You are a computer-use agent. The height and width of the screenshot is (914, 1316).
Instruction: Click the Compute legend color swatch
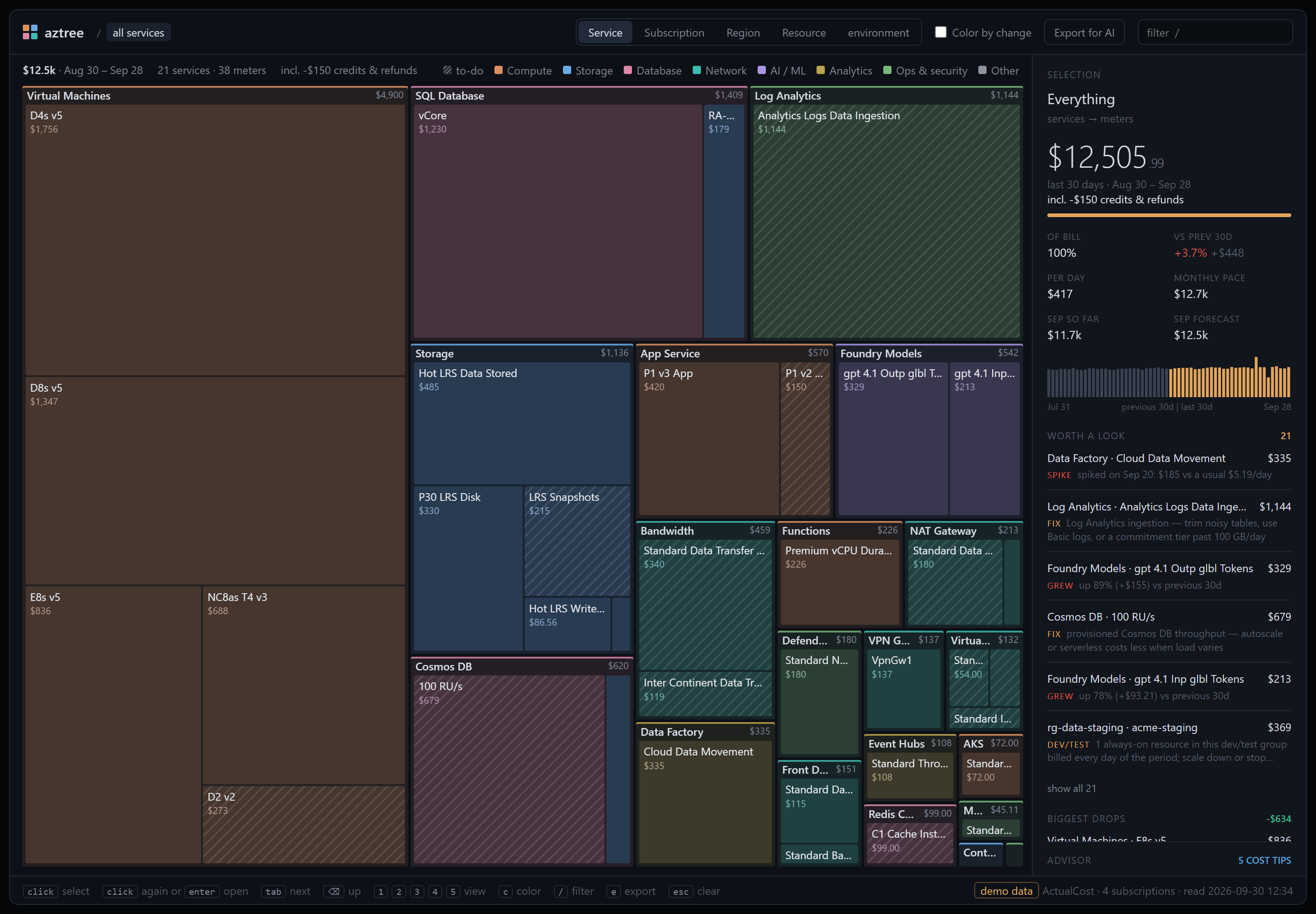(x=498, y=70)
